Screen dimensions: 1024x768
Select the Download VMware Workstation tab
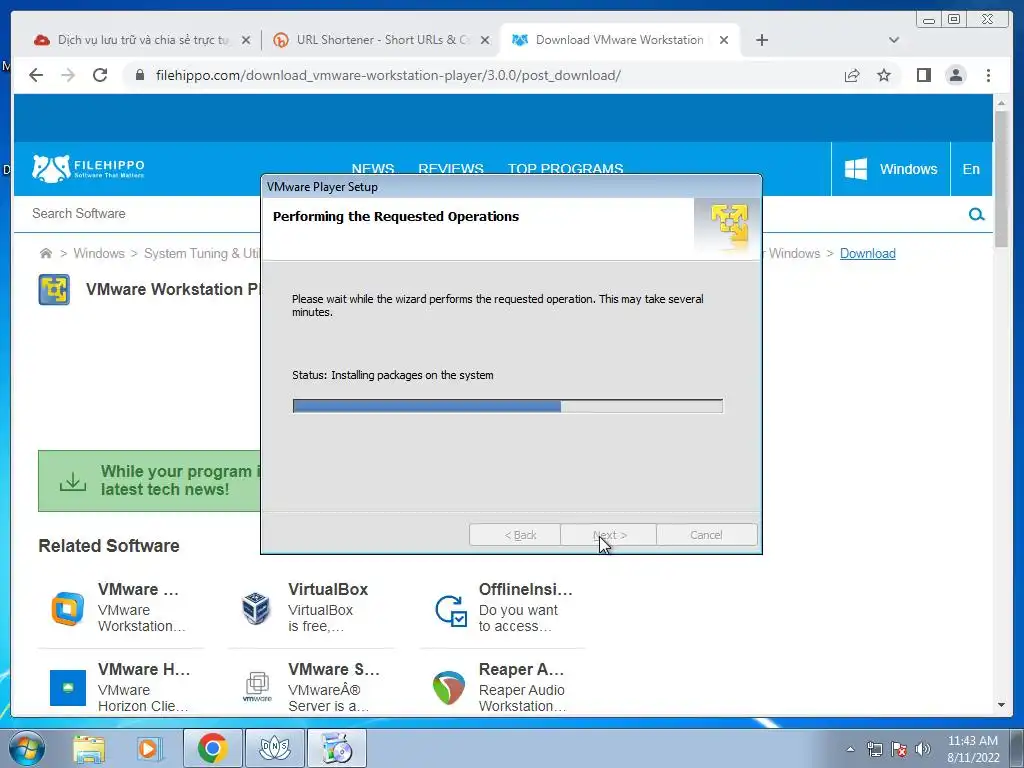619,40
